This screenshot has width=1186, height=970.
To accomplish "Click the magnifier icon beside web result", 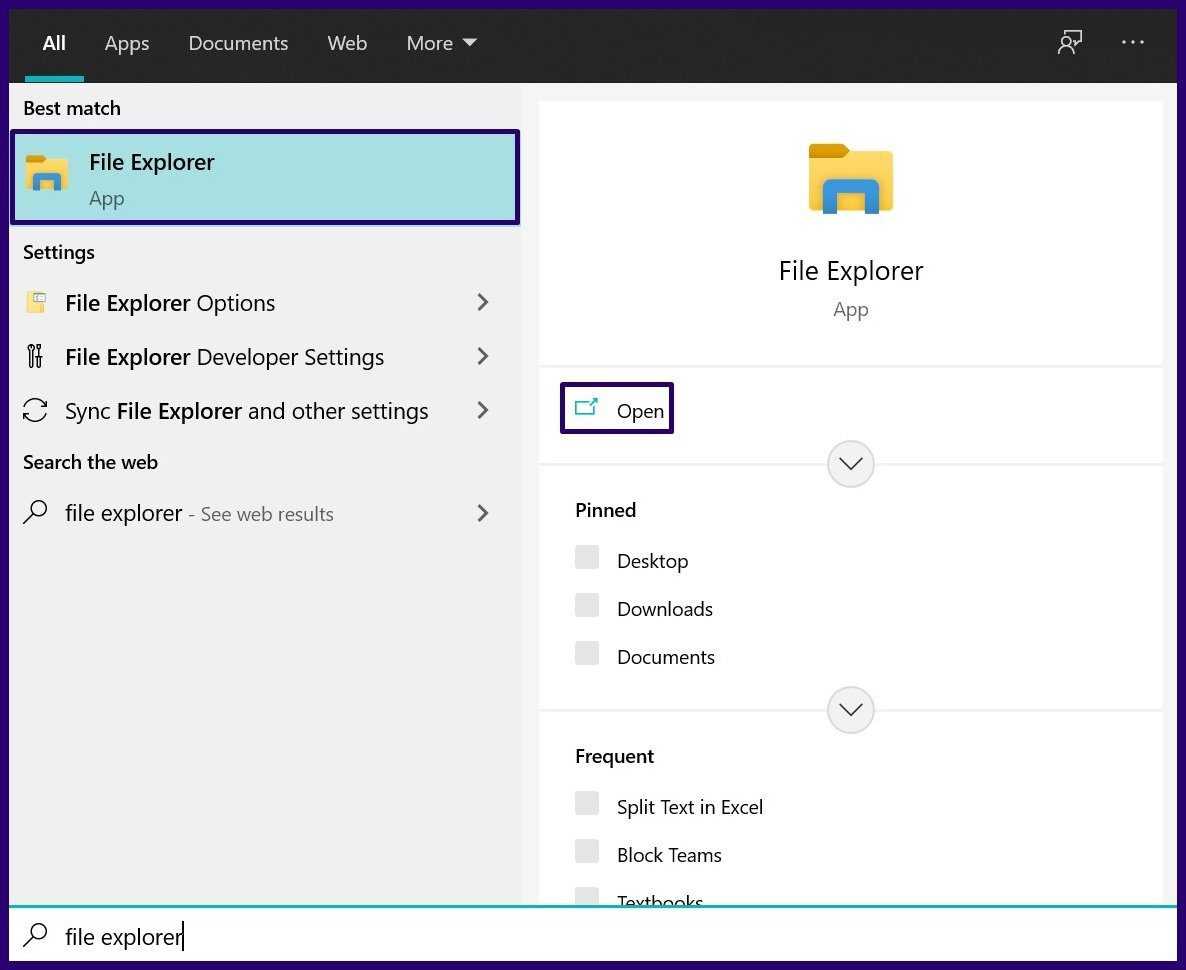I will (36, 514).
